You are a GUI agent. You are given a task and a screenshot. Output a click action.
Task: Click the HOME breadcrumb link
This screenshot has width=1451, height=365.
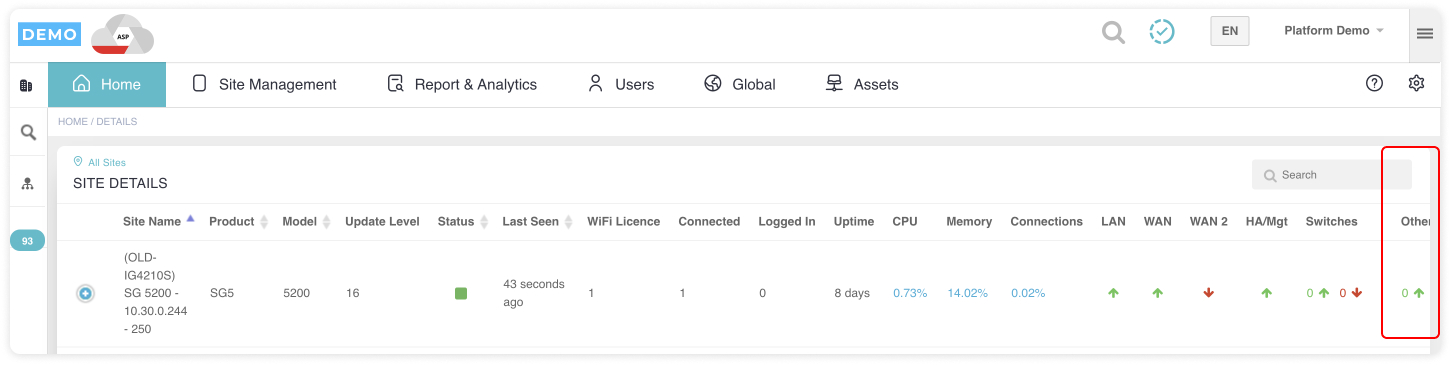click(73, 122)
